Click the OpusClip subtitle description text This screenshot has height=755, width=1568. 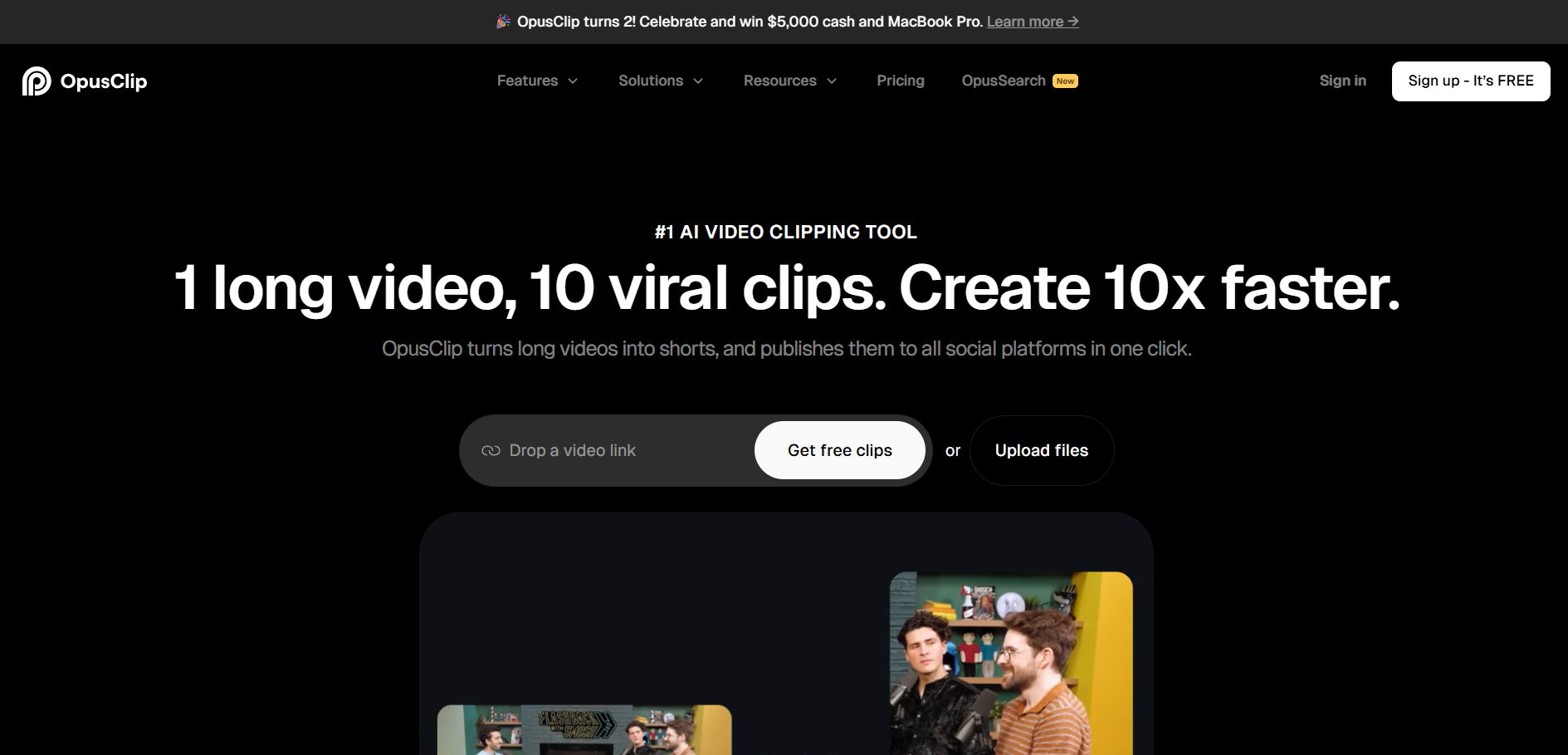point(786,349)
